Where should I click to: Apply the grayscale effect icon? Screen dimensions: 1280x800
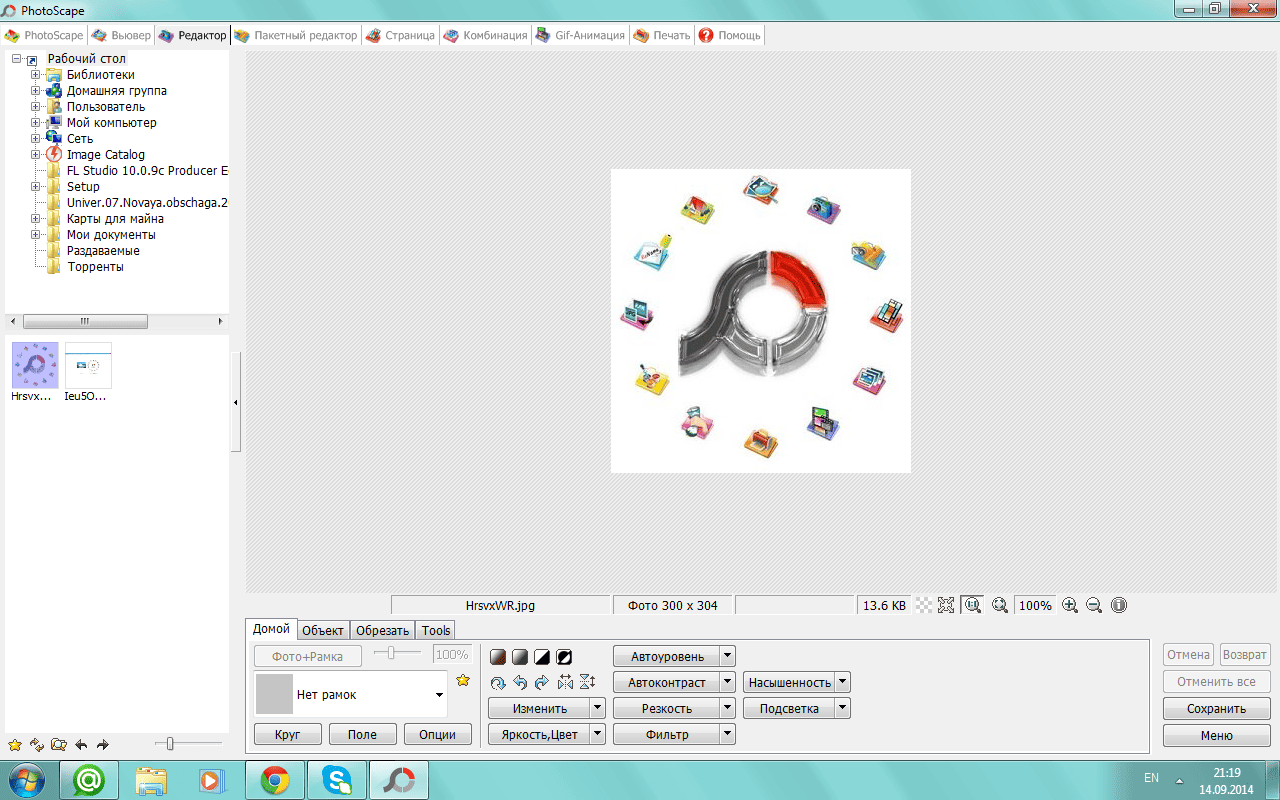pos(520,657)
